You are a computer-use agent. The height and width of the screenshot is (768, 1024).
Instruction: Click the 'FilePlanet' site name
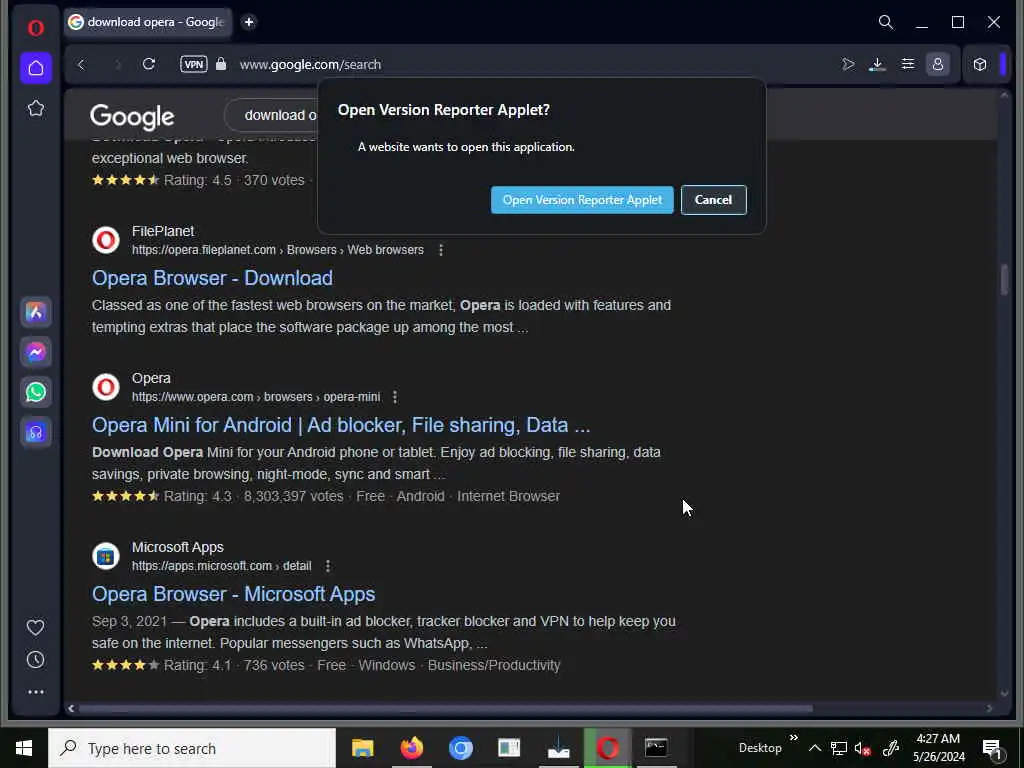click(163, 231)
